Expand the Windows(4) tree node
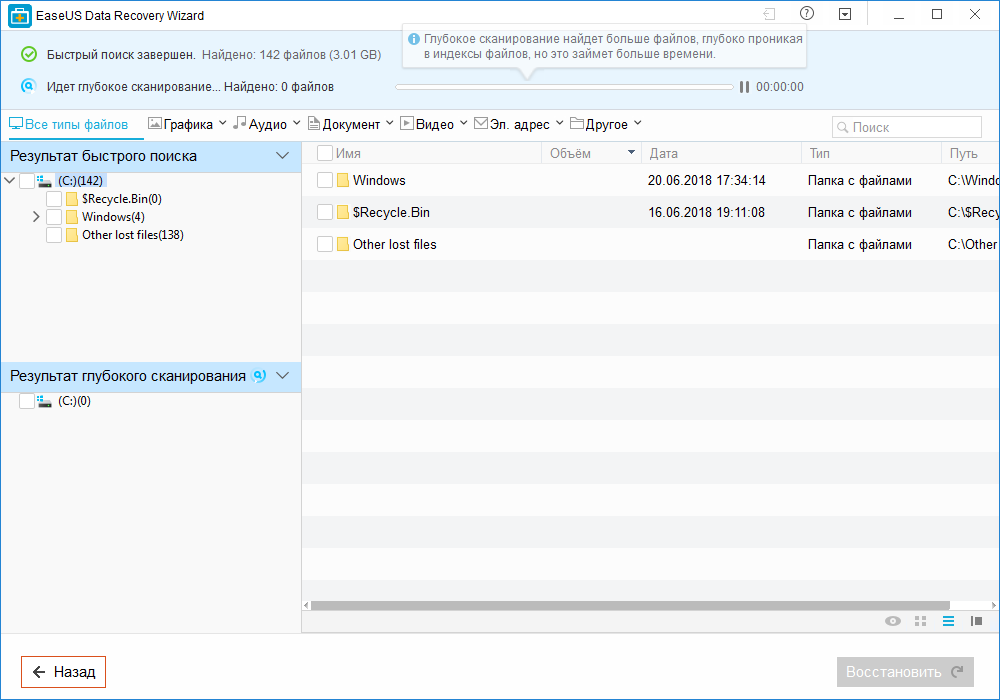Screen dimensions: 1000x700 (x=36, y=217)
